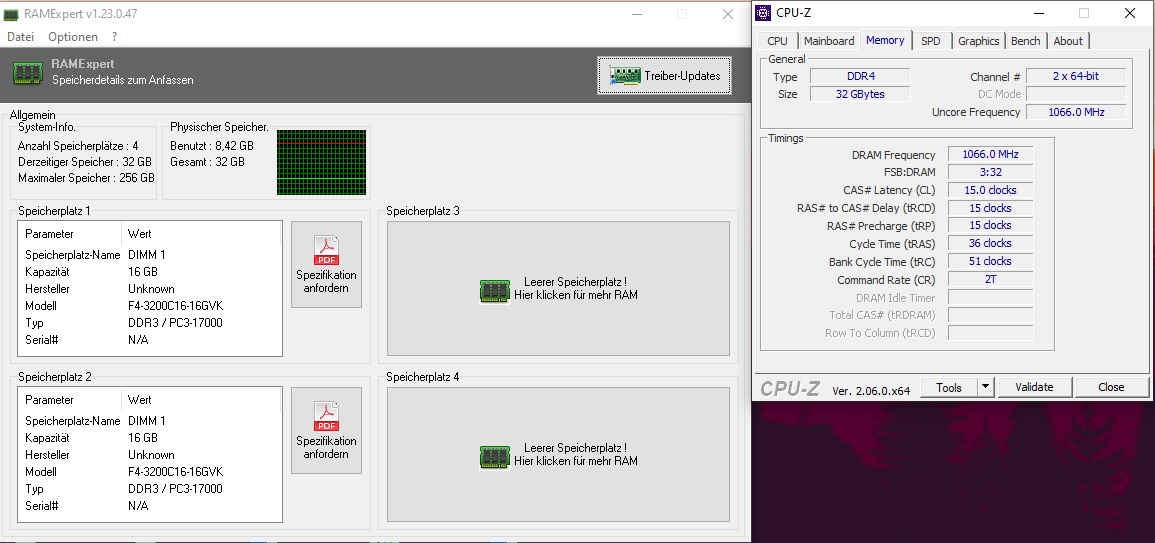Select Speicherplatz-Name row in Speicherplatz 2

[x=150, y=421]
